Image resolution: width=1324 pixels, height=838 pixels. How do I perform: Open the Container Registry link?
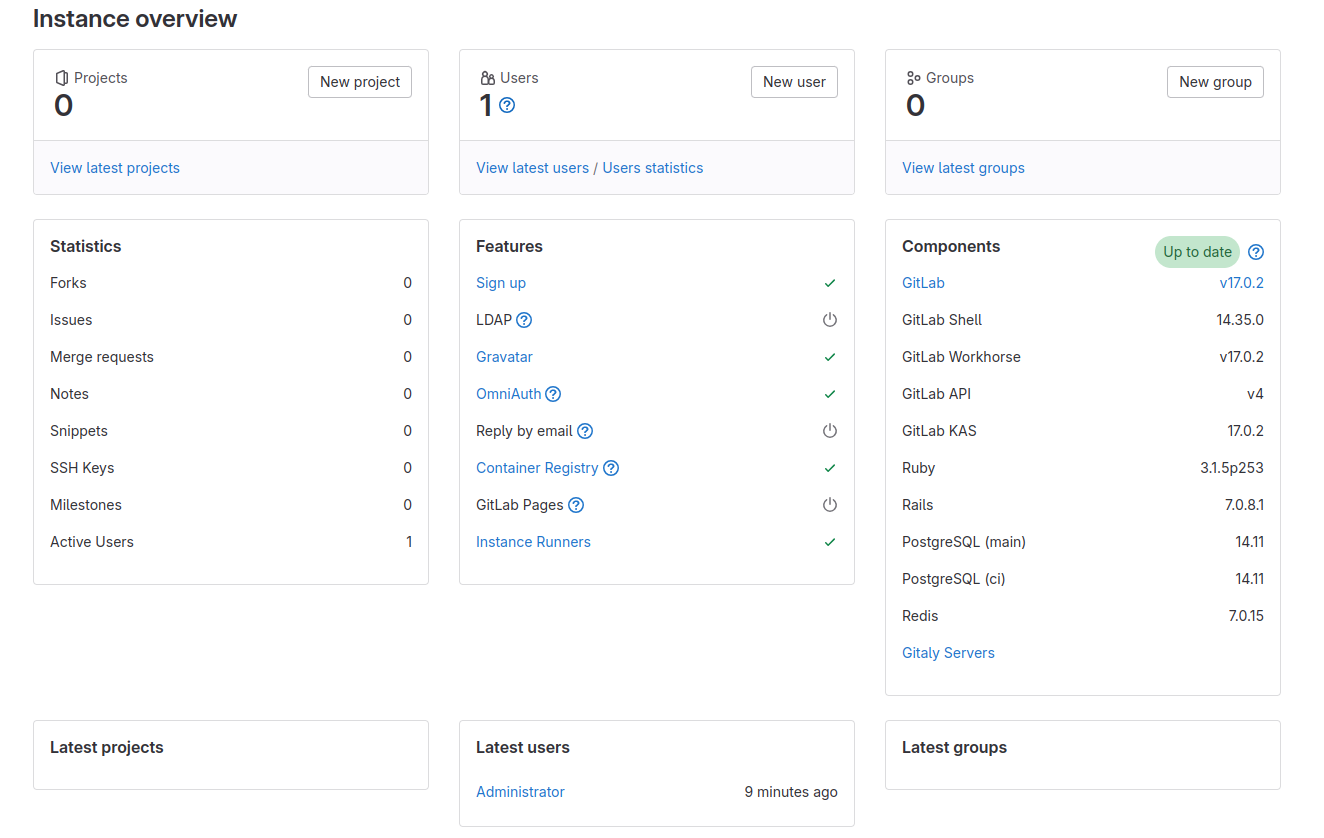537,468
